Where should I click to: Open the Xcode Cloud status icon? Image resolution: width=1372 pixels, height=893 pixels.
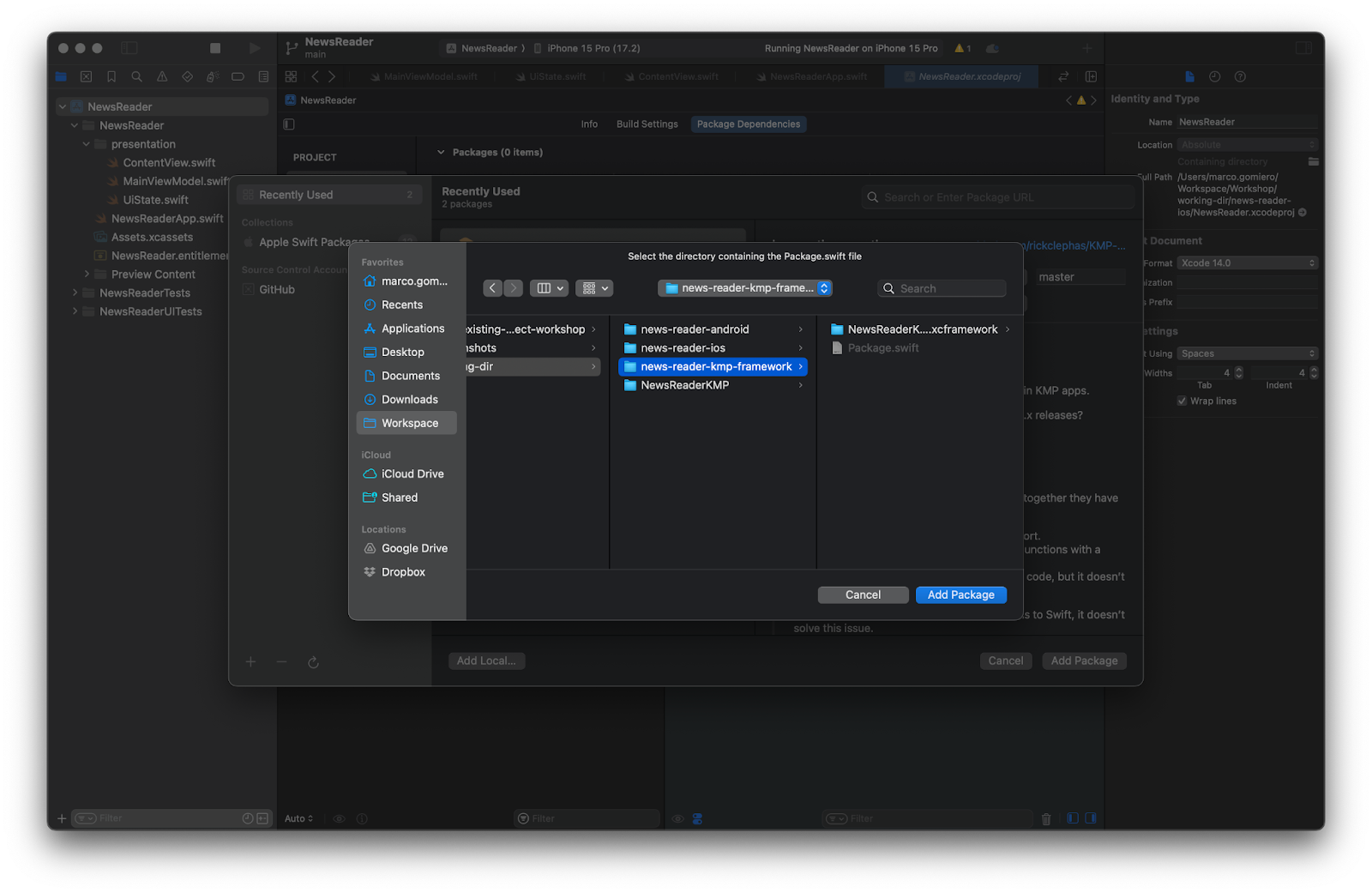(x=992, y=48)
